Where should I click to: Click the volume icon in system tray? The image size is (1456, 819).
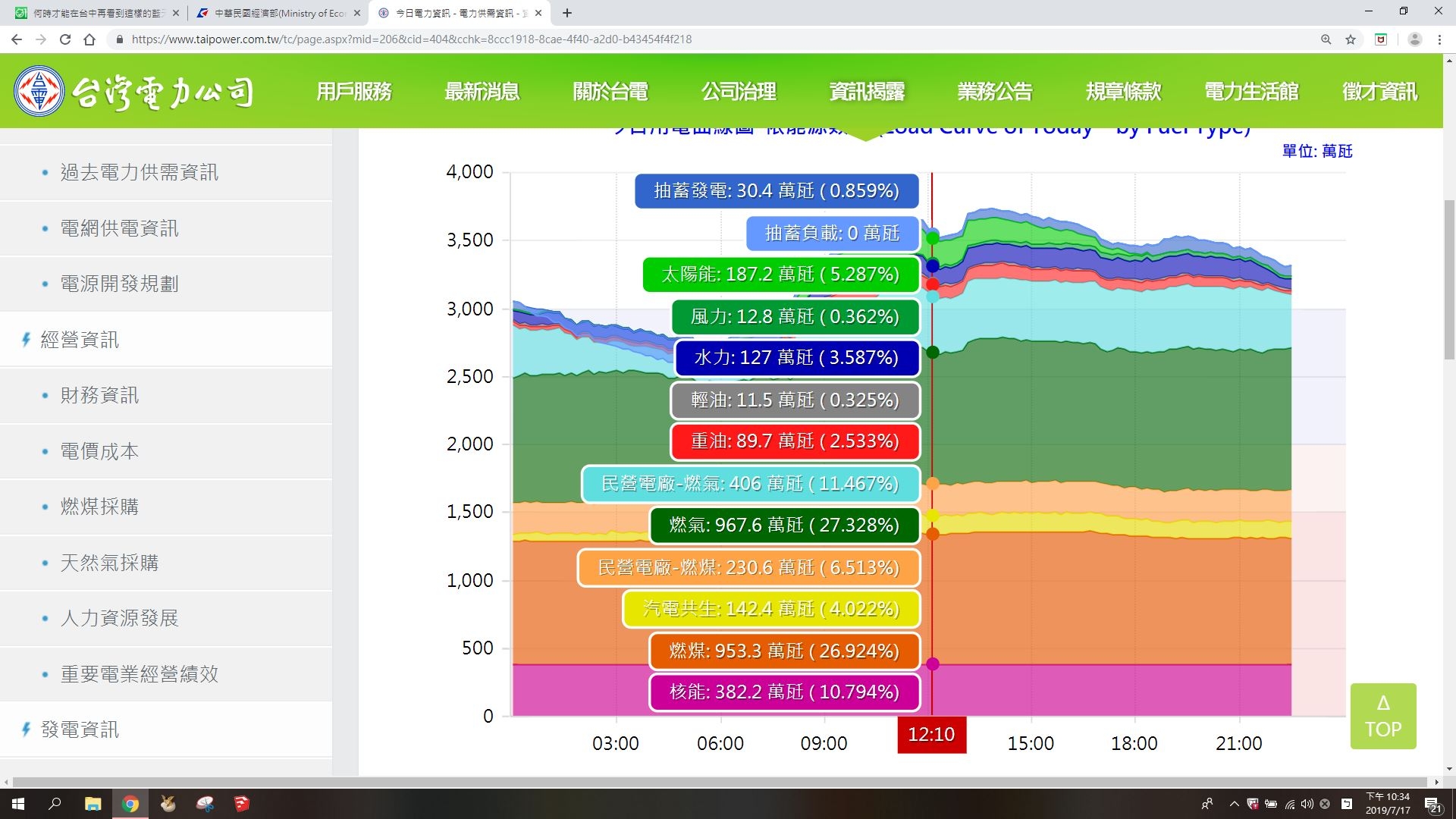click(1307, 804)
